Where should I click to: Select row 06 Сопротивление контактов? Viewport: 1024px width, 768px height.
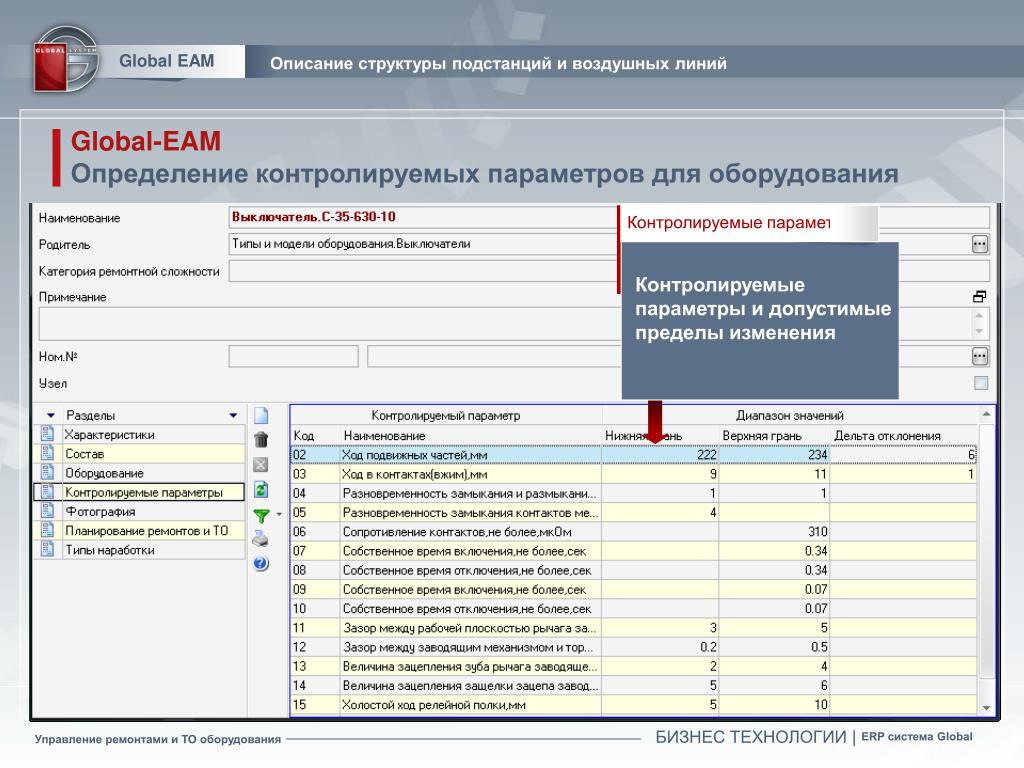click(633, 532)
